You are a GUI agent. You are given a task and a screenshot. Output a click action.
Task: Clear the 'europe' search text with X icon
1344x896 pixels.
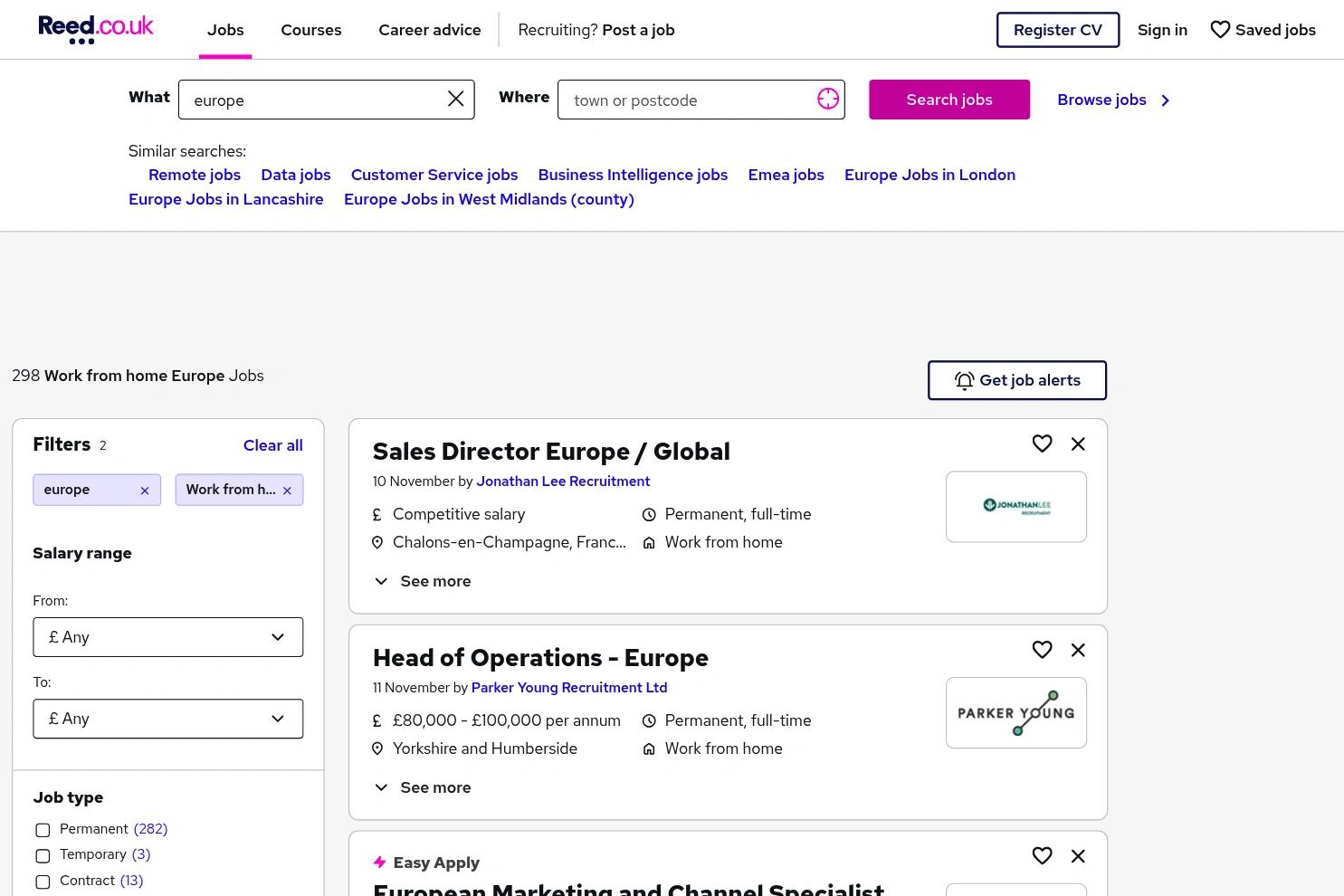point(456,100)
